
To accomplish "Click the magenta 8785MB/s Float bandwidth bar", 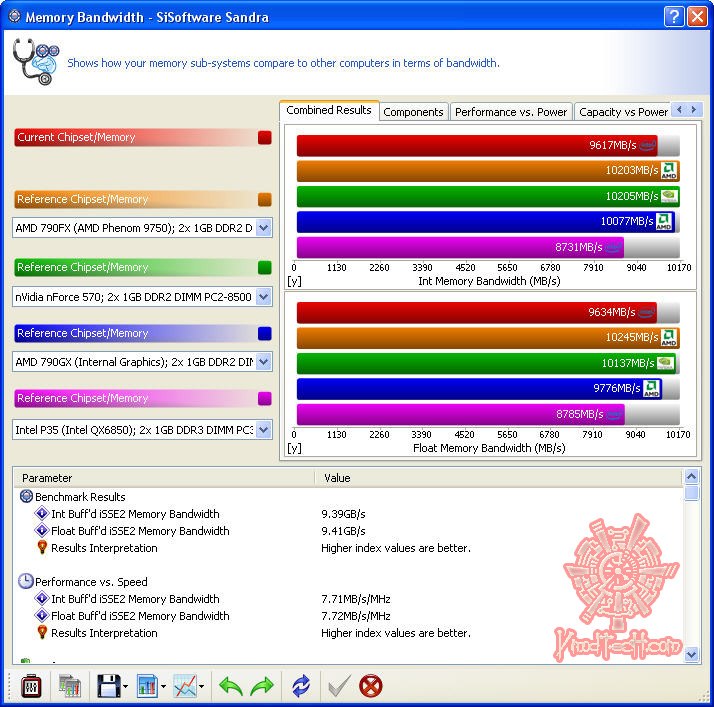I will [461, 414].
